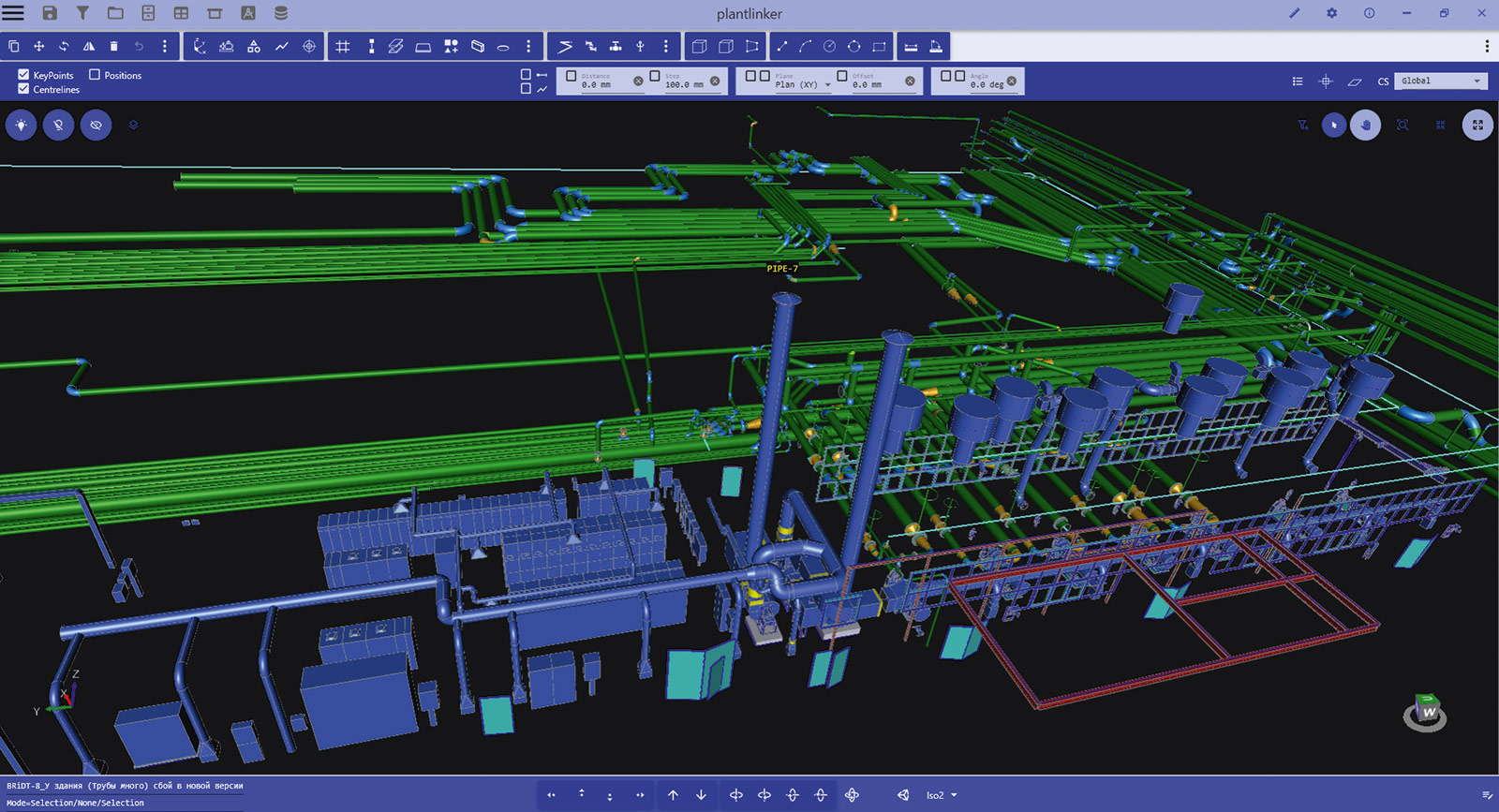Tick the first Plane checkbox
The height and width of the screenshot is (812, 1499).
(750, 76)
